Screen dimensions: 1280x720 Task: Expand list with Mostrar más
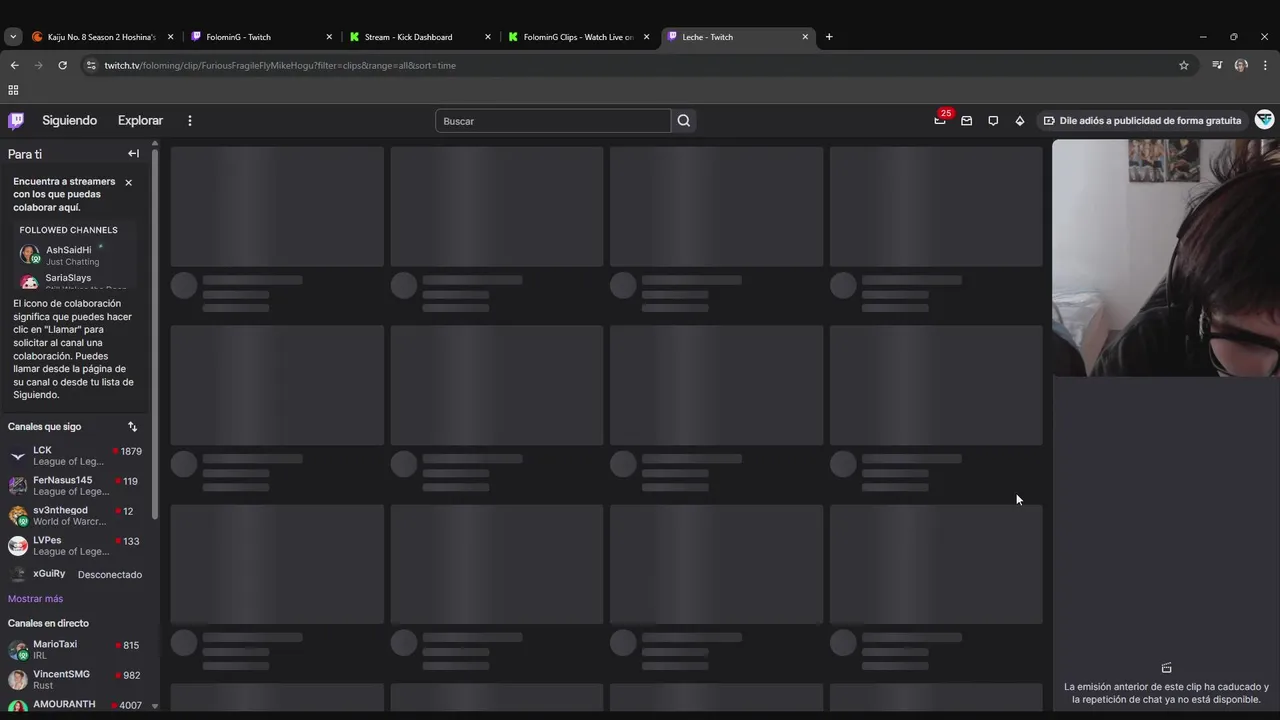[35, 599]
